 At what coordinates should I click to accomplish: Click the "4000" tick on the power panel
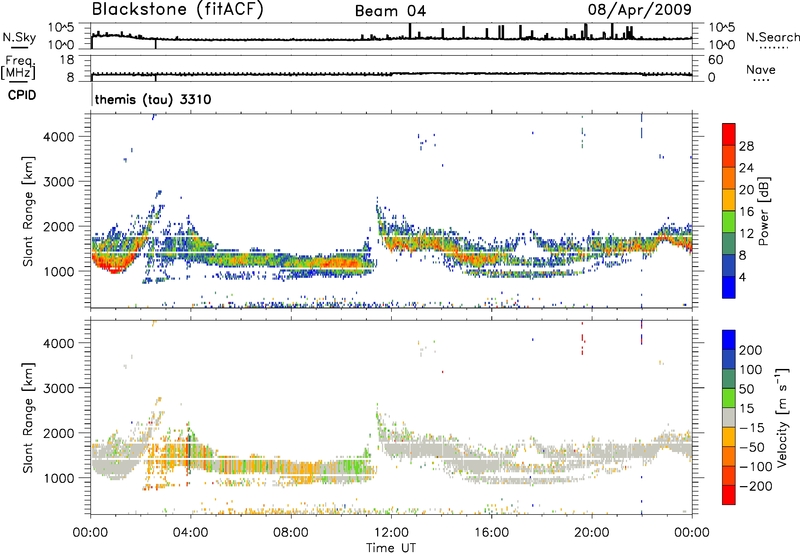click(x=59, y=137)
